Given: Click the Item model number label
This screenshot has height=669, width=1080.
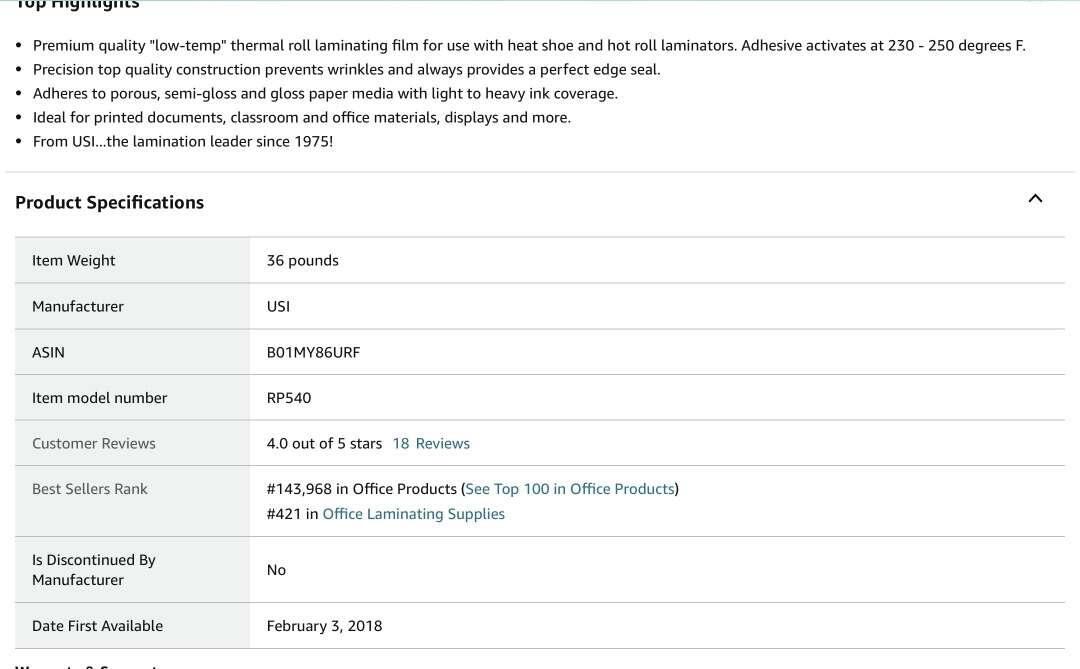Looking at the screenshot, I should (100, 398).
